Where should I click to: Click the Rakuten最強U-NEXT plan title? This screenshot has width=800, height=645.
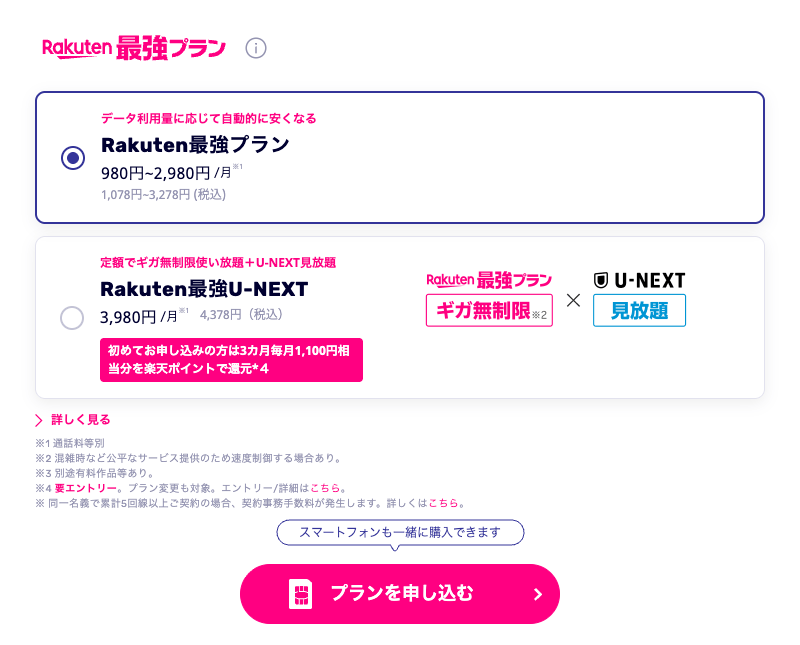pos(204,289)
